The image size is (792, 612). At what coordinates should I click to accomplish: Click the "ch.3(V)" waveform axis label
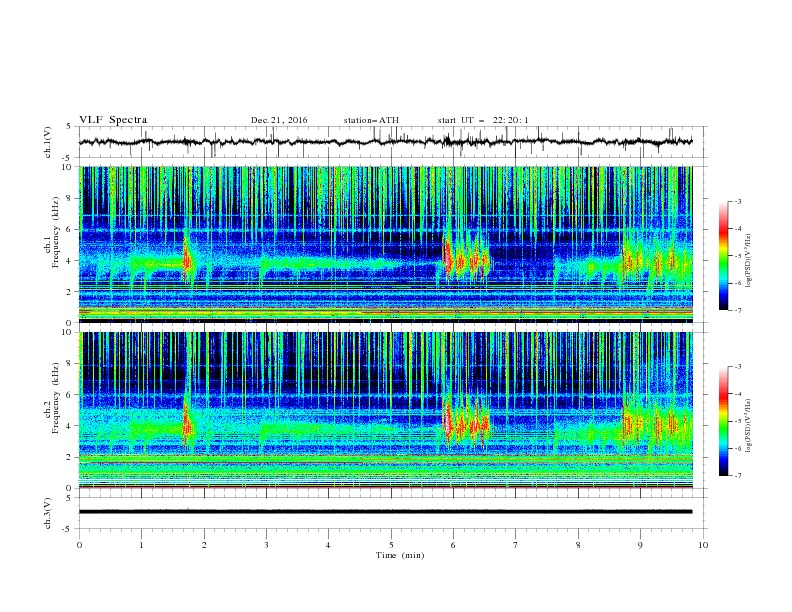point(48,513)
